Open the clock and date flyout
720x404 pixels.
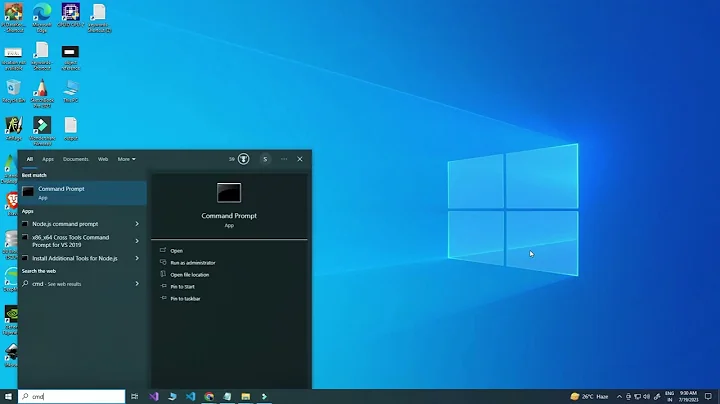click(x=688, y=396)
